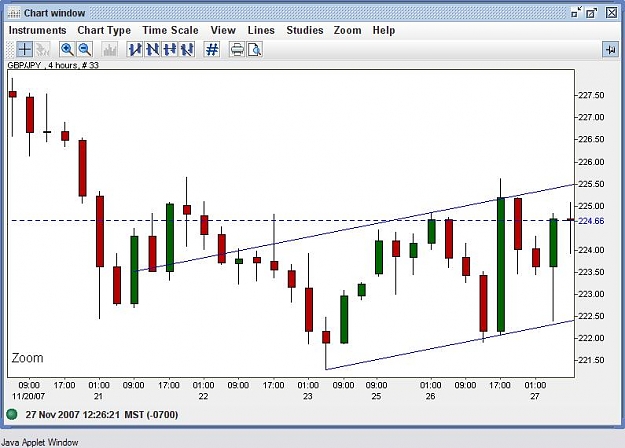The width and height of the screenshot is (625, 448).
Task: Click the 221.50 price axis label
Action: (x=591, y=360)
